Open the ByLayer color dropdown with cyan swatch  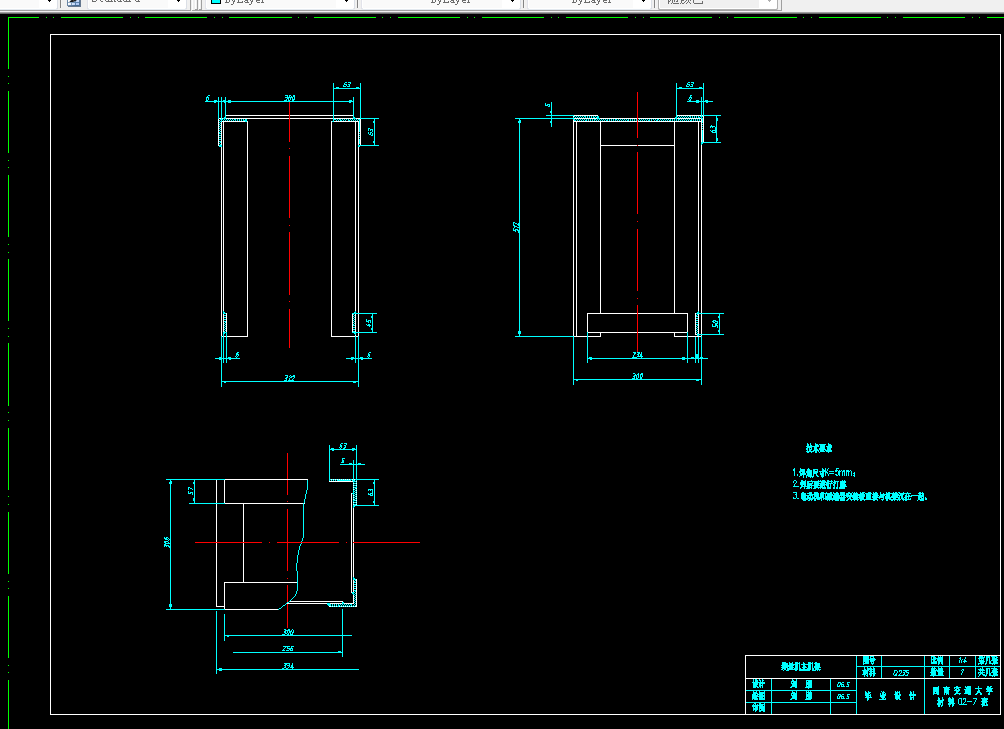tap(280, 2)
